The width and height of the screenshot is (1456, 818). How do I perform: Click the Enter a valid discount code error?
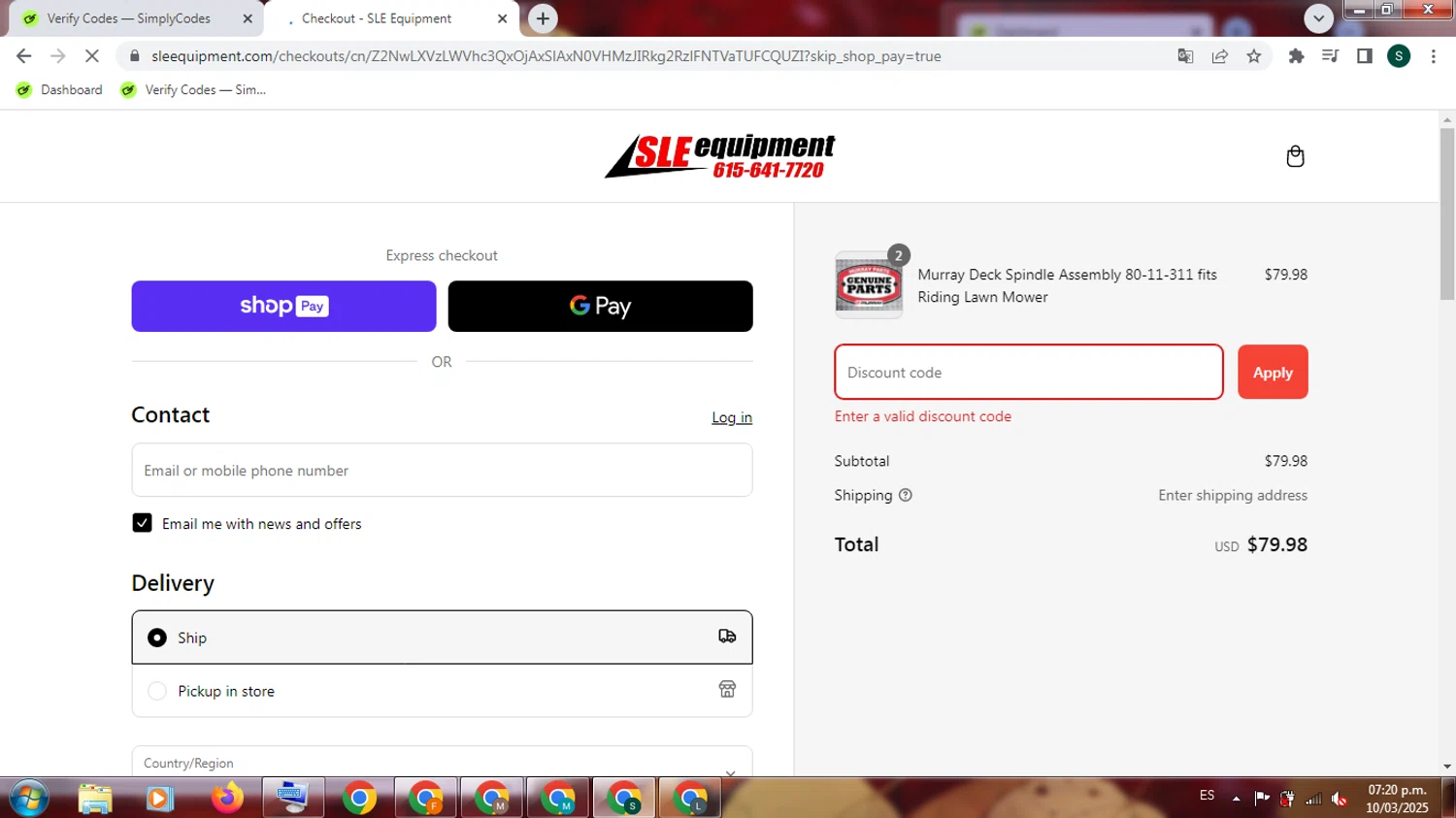(923, 416)
